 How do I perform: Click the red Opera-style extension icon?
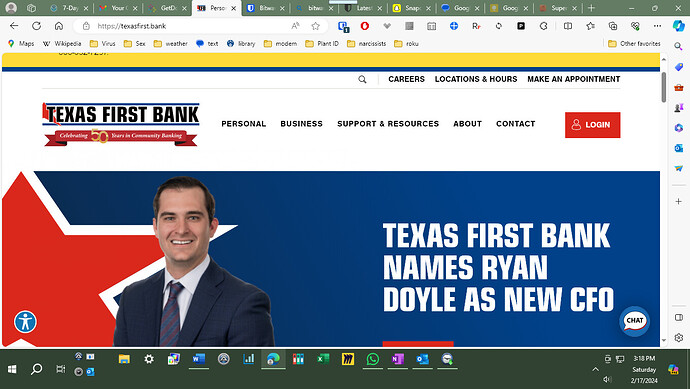click(365, 26)
